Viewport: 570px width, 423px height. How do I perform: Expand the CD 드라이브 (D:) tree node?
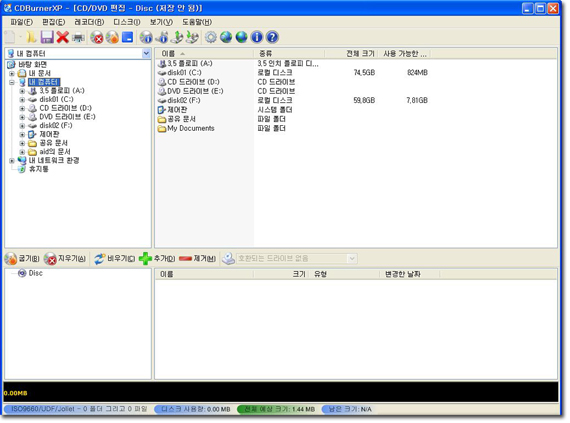22,108
